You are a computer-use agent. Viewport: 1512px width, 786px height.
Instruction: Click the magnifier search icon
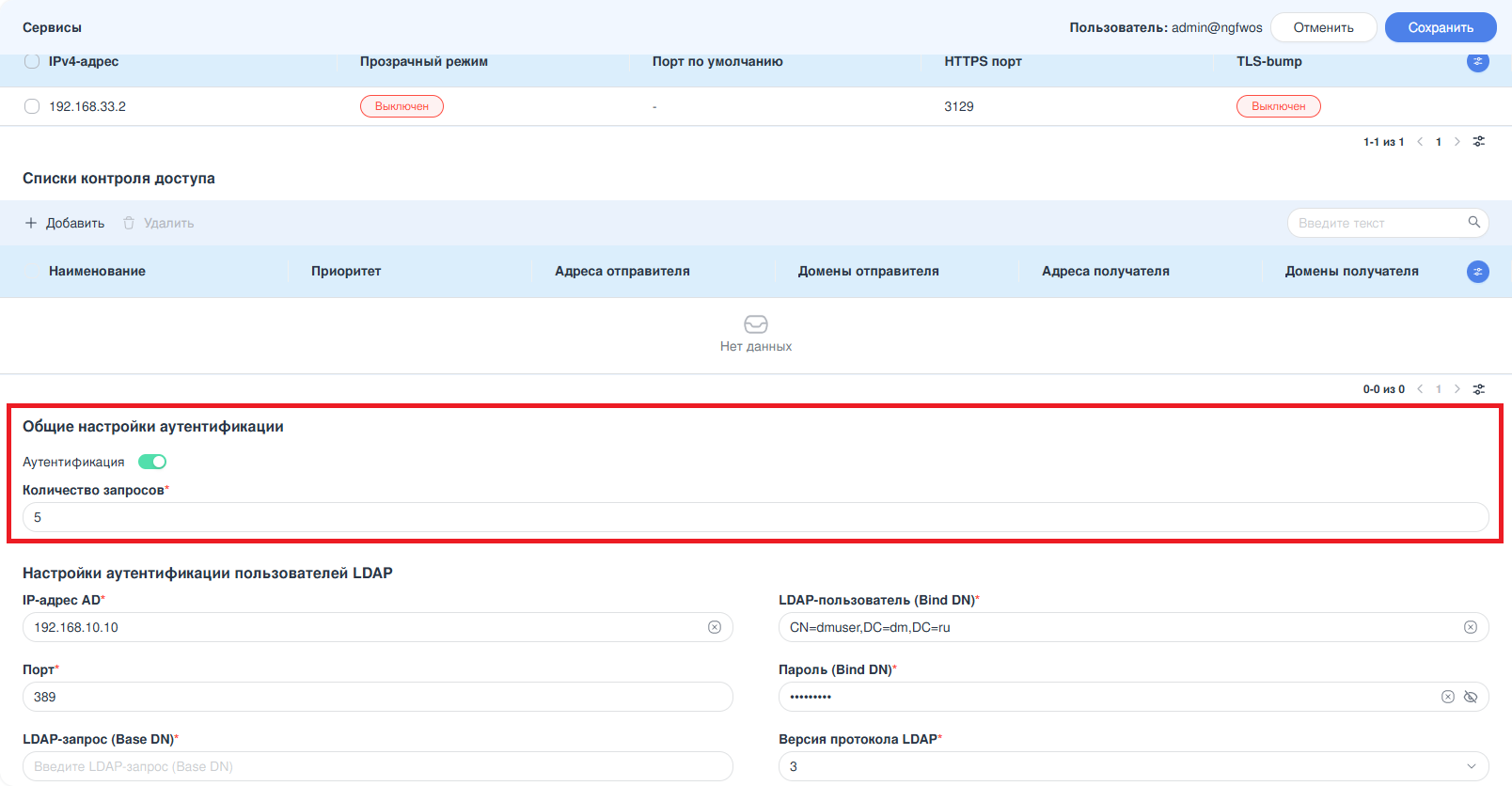(1473, 223)
